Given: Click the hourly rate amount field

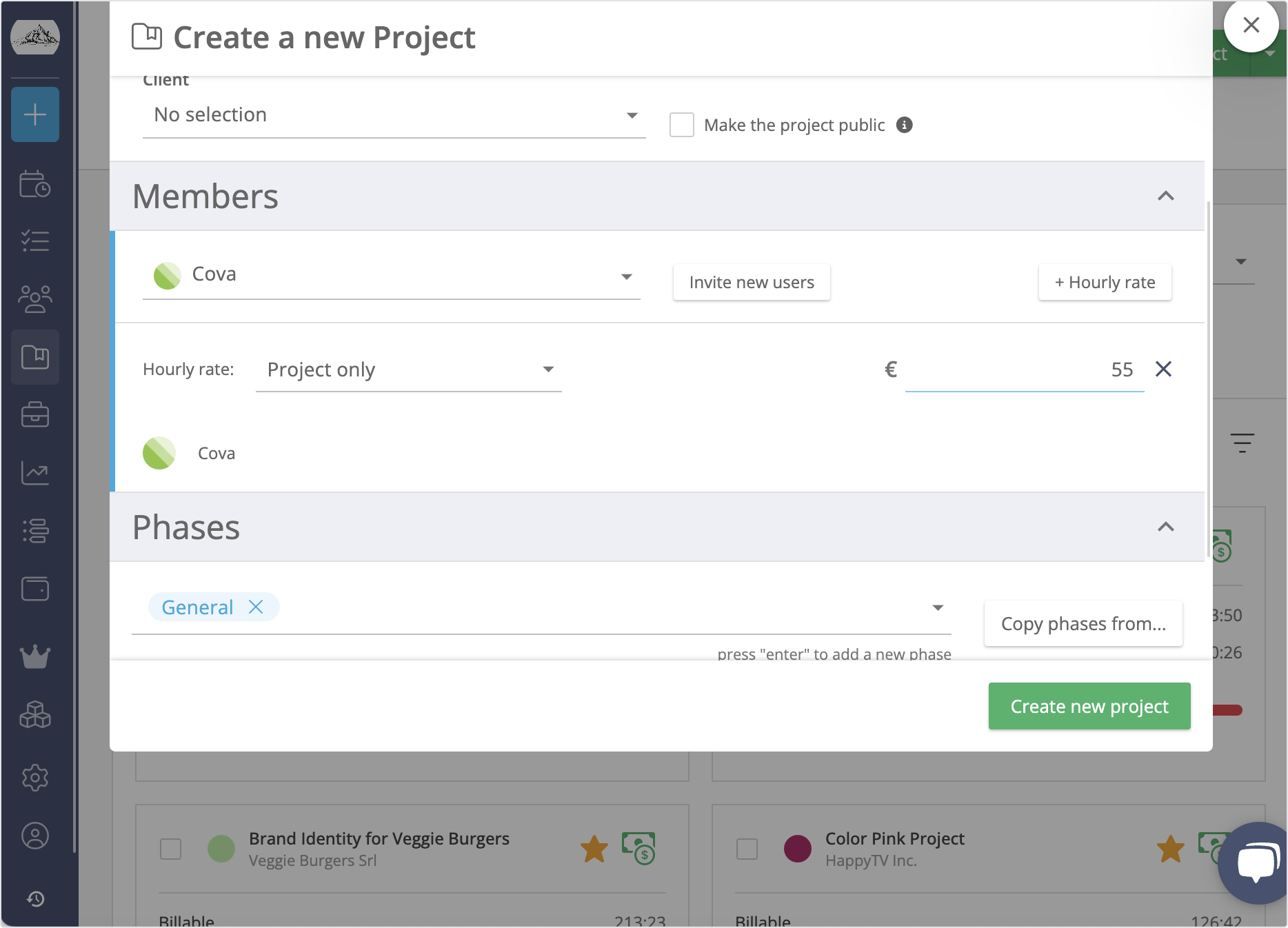Looking at the screenshot, I should [x=1024, y=370].
